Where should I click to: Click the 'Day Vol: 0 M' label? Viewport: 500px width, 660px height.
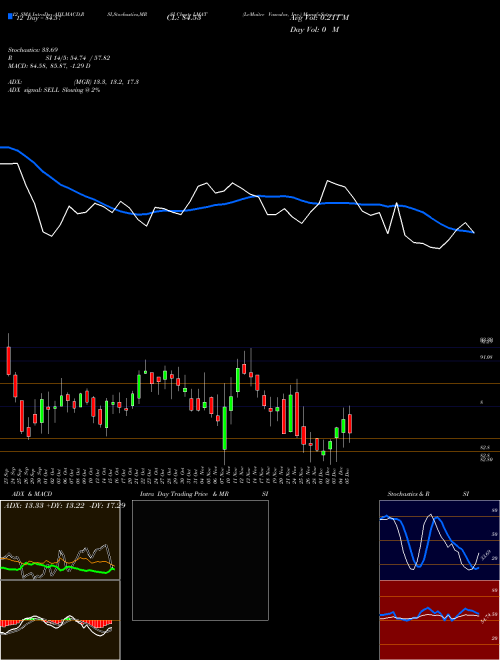pos(314,30)
